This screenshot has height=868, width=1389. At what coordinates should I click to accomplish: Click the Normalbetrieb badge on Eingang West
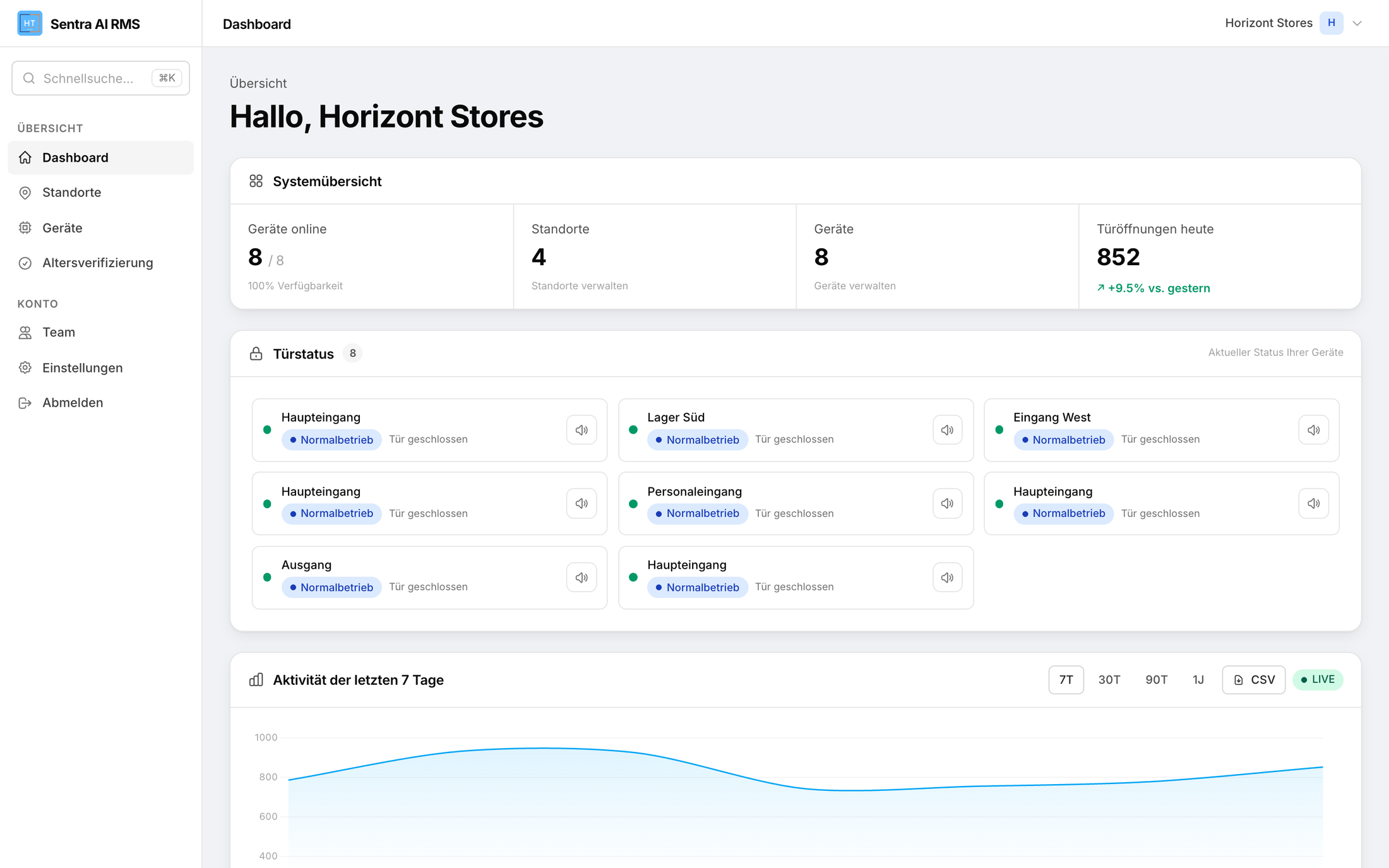pos(1063,440)
